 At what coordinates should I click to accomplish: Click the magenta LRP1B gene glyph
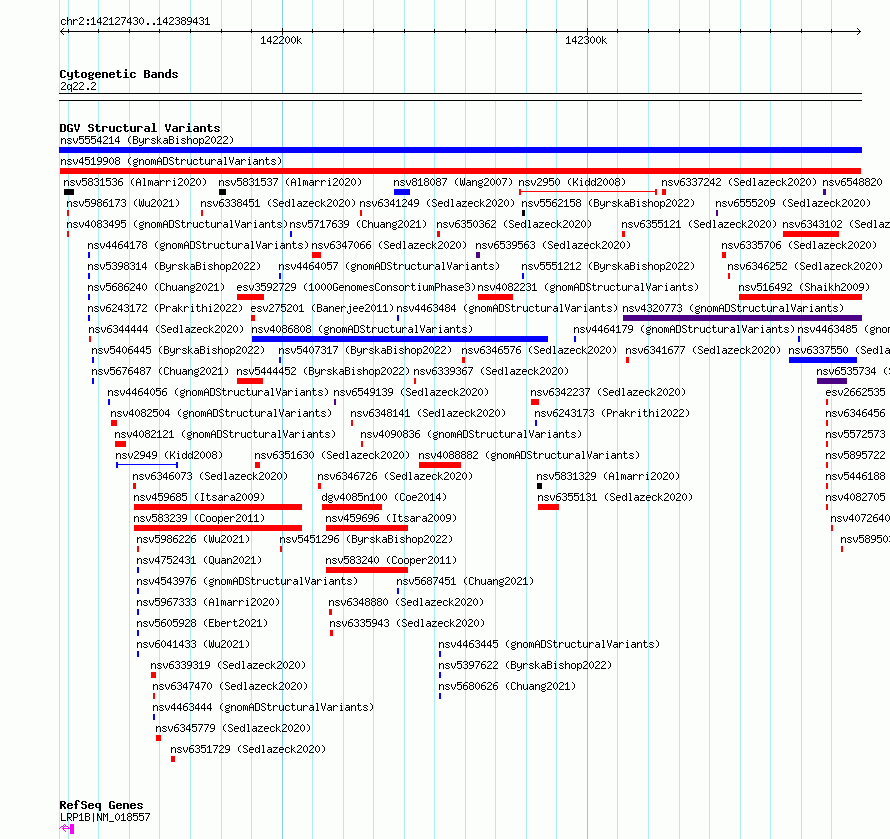(67, 829)
